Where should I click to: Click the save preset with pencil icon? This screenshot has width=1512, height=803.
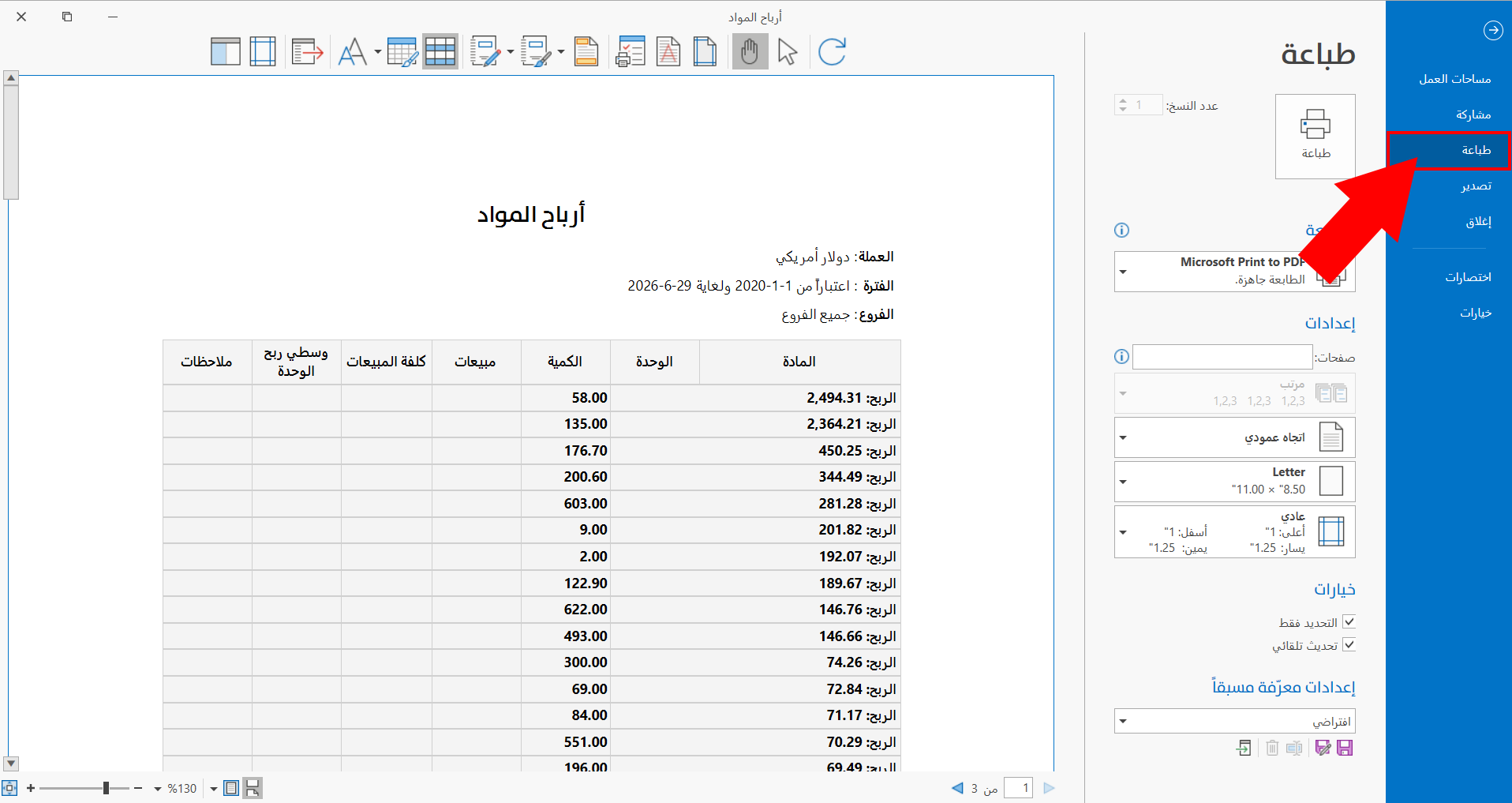click(x=1323, y=748)
